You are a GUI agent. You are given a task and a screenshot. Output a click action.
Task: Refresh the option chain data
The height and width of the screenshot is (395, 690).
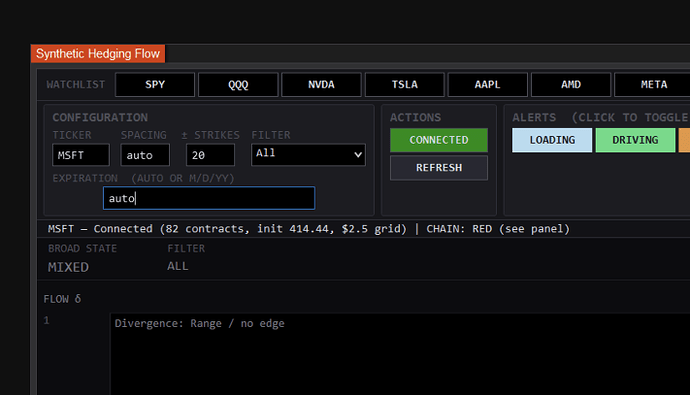pos(439,168)
